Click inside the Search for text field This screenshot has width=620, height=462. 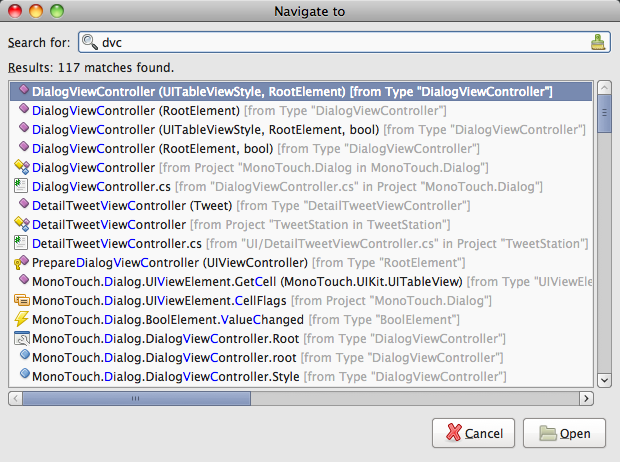tap(344, 42)
